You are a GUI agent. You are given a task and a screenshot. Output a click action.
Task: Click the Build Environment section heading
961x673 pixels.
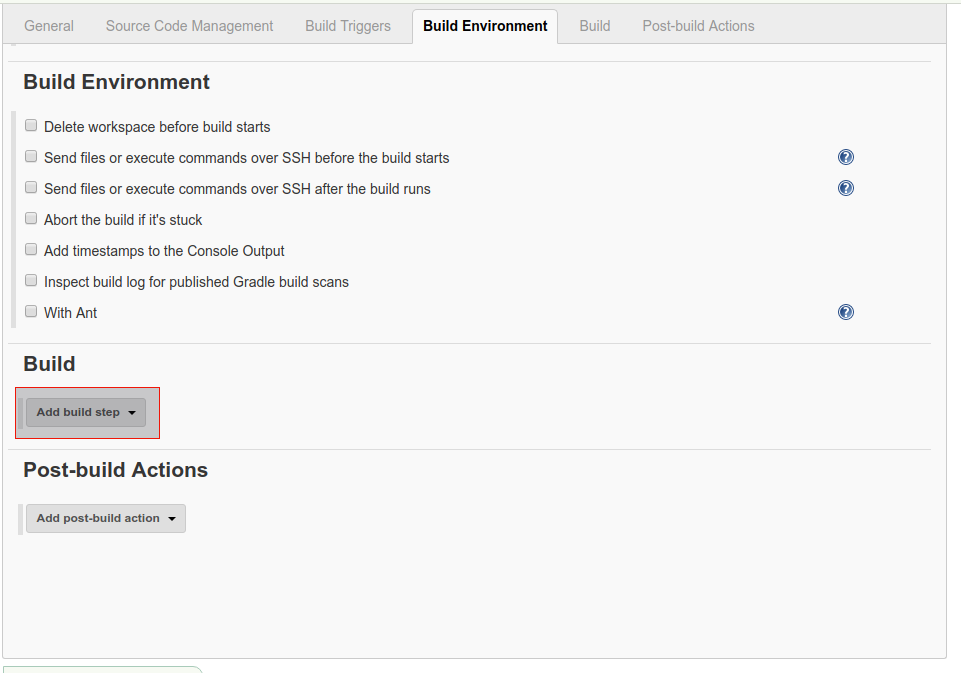point(116,82)
